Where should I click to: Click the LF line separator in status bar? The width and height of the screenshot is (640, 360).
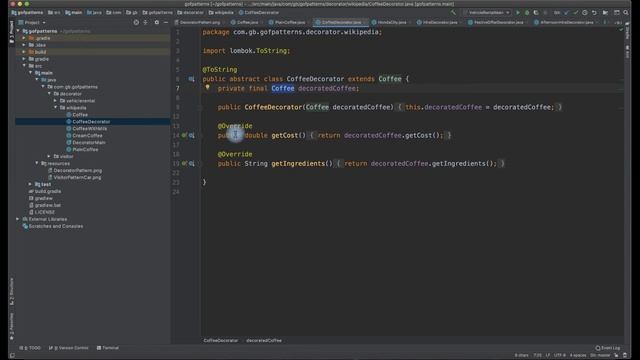[548, 356]
